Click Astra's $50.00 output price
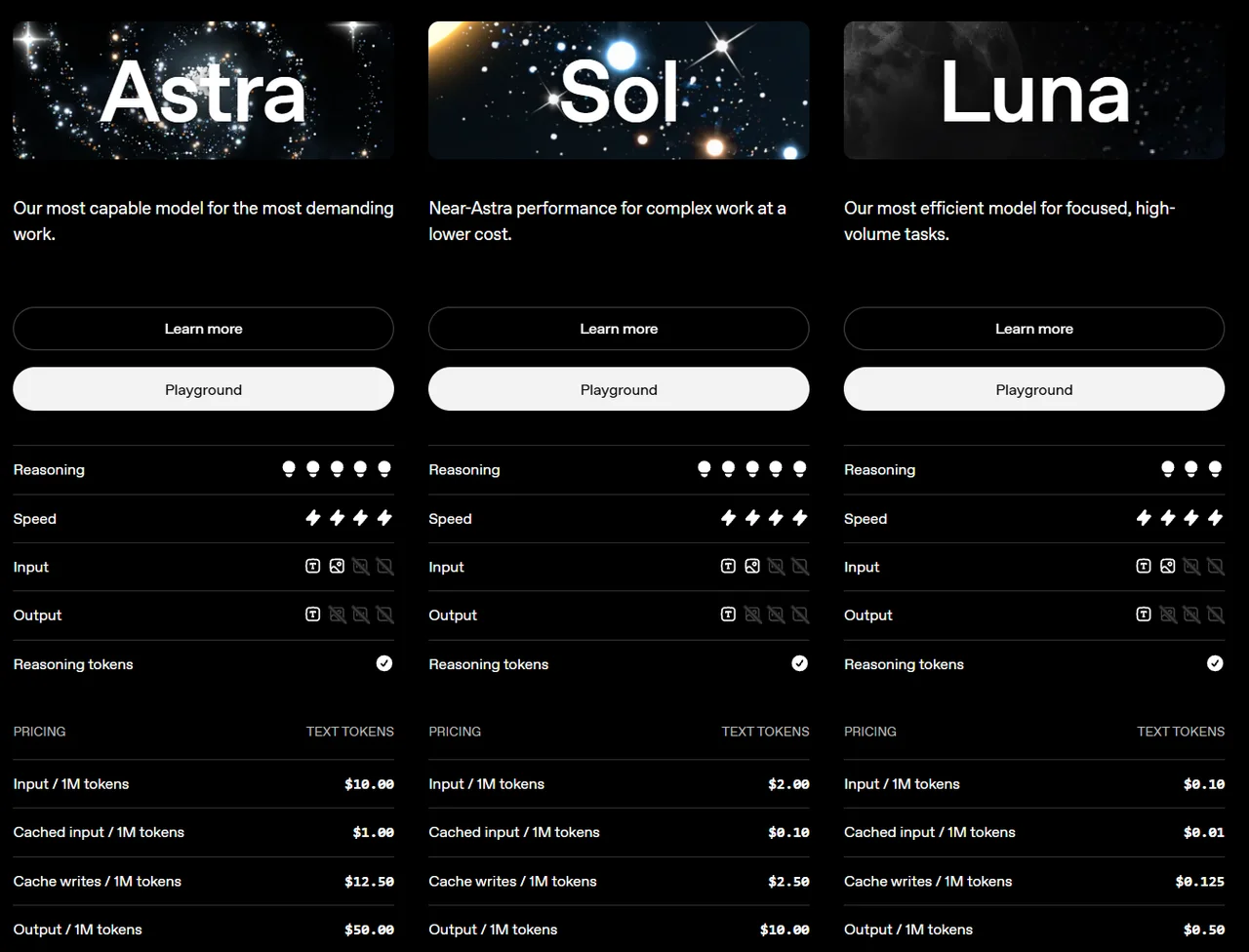The image size is (1249, 952). (x=369, y=930)
